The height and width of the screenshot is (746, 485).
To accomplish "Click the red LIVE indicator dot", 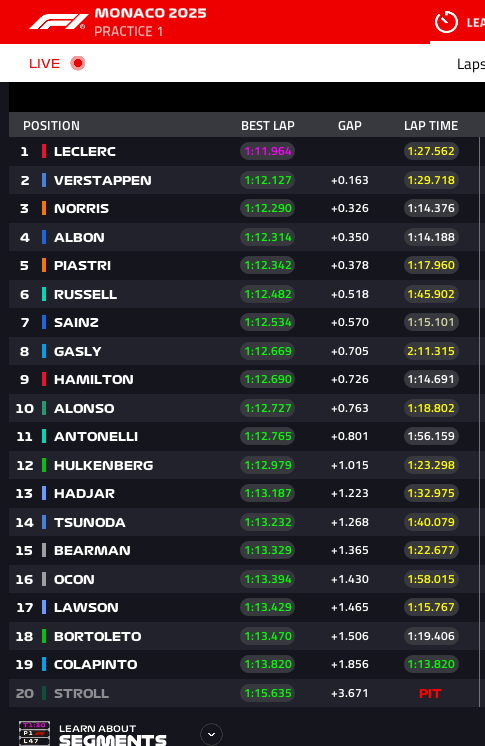I will coord(78,63).
